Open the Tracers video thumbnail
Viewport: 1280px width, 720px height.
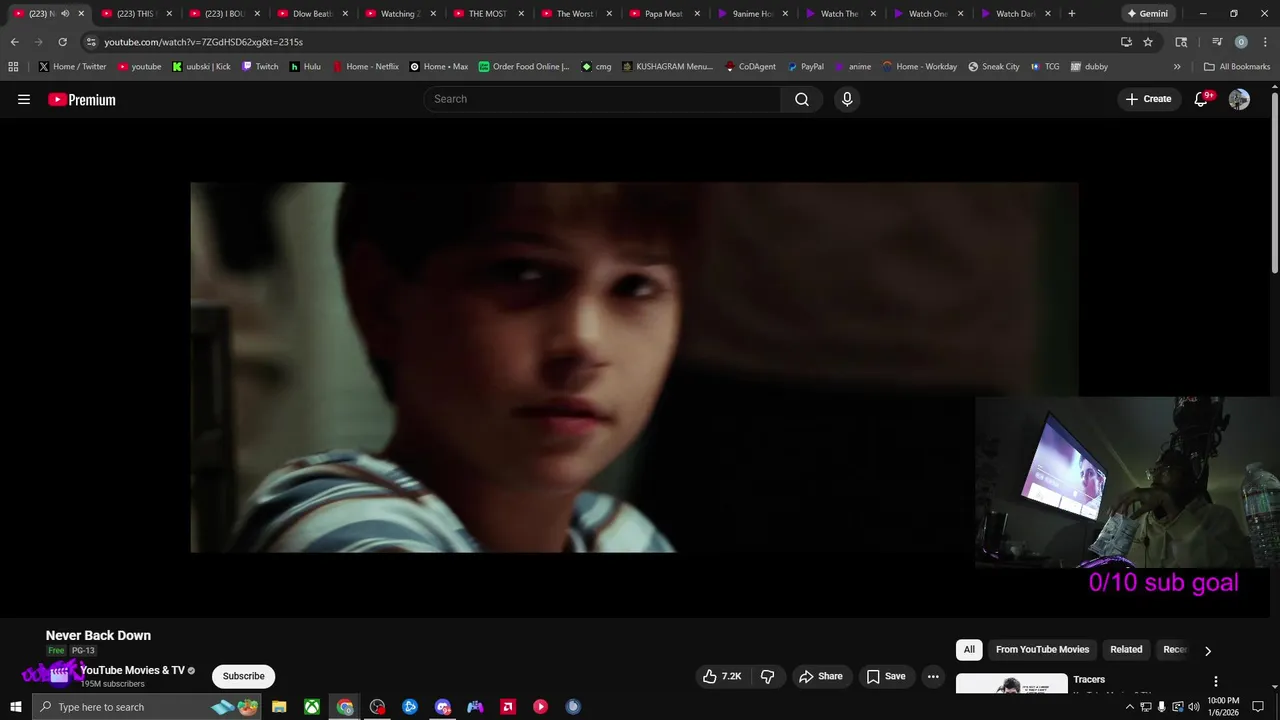tap(1011, 684)
